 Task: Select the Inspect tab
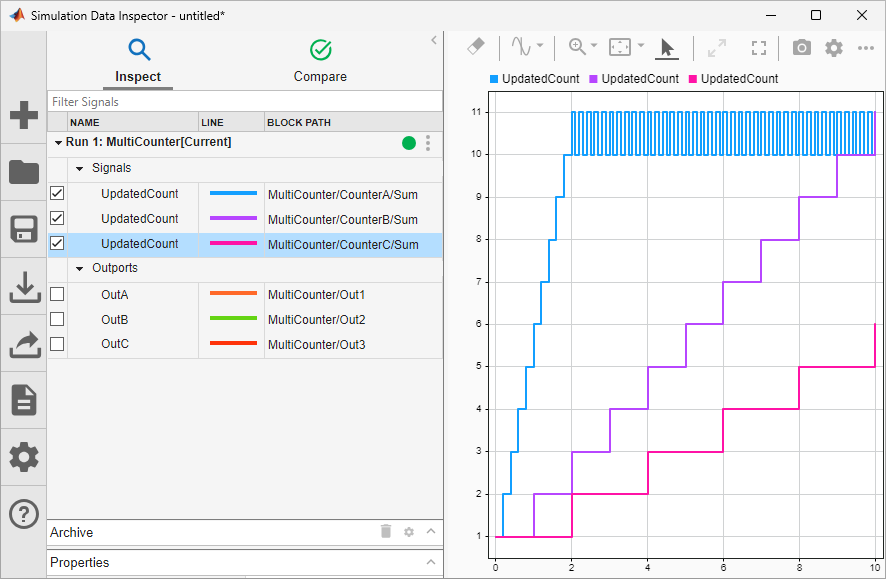tap(138, 60)
